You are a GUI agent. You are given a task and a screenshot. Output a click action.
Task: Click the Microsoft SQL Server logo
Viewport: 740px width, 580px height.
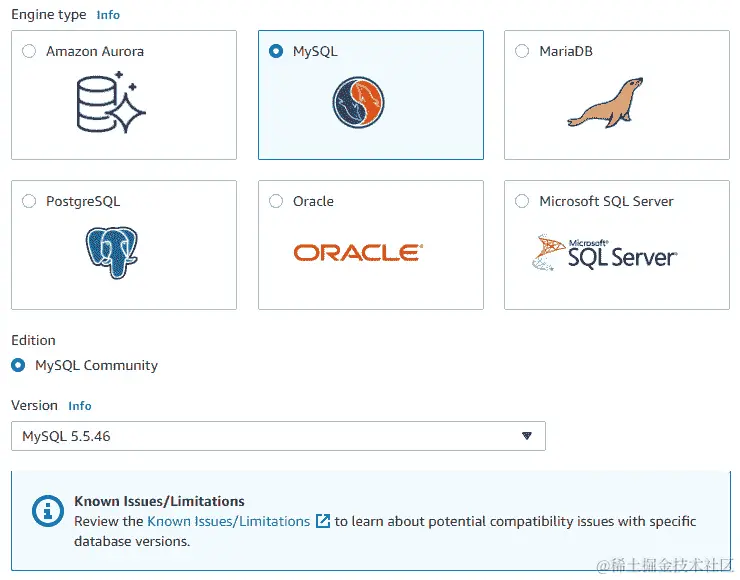pos(605,252)
